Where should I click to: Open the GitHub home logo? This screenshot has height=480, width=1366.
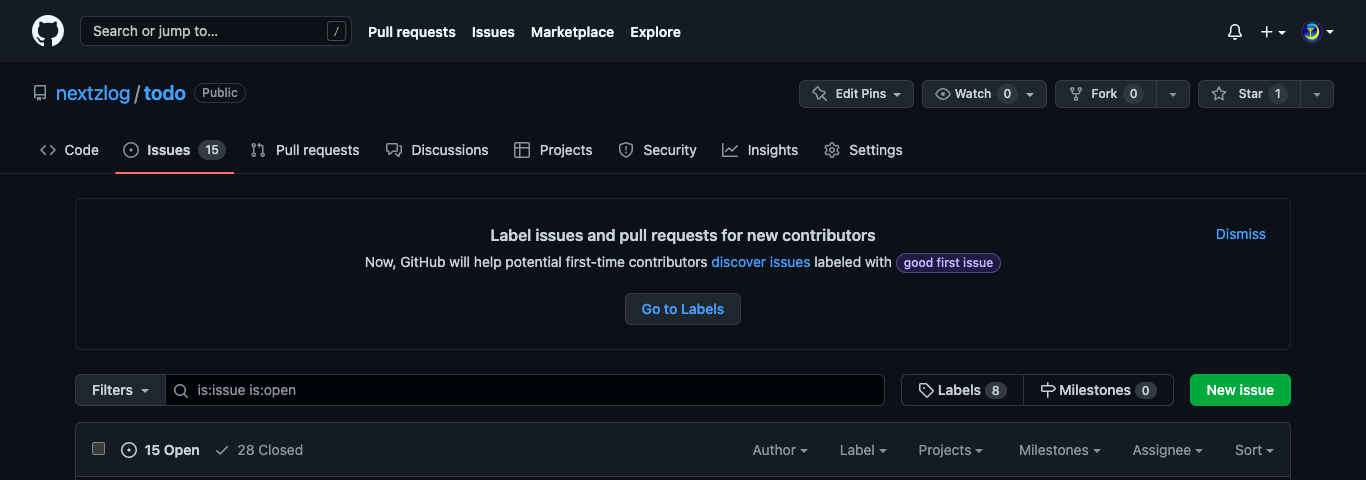[x=48, y=31]
